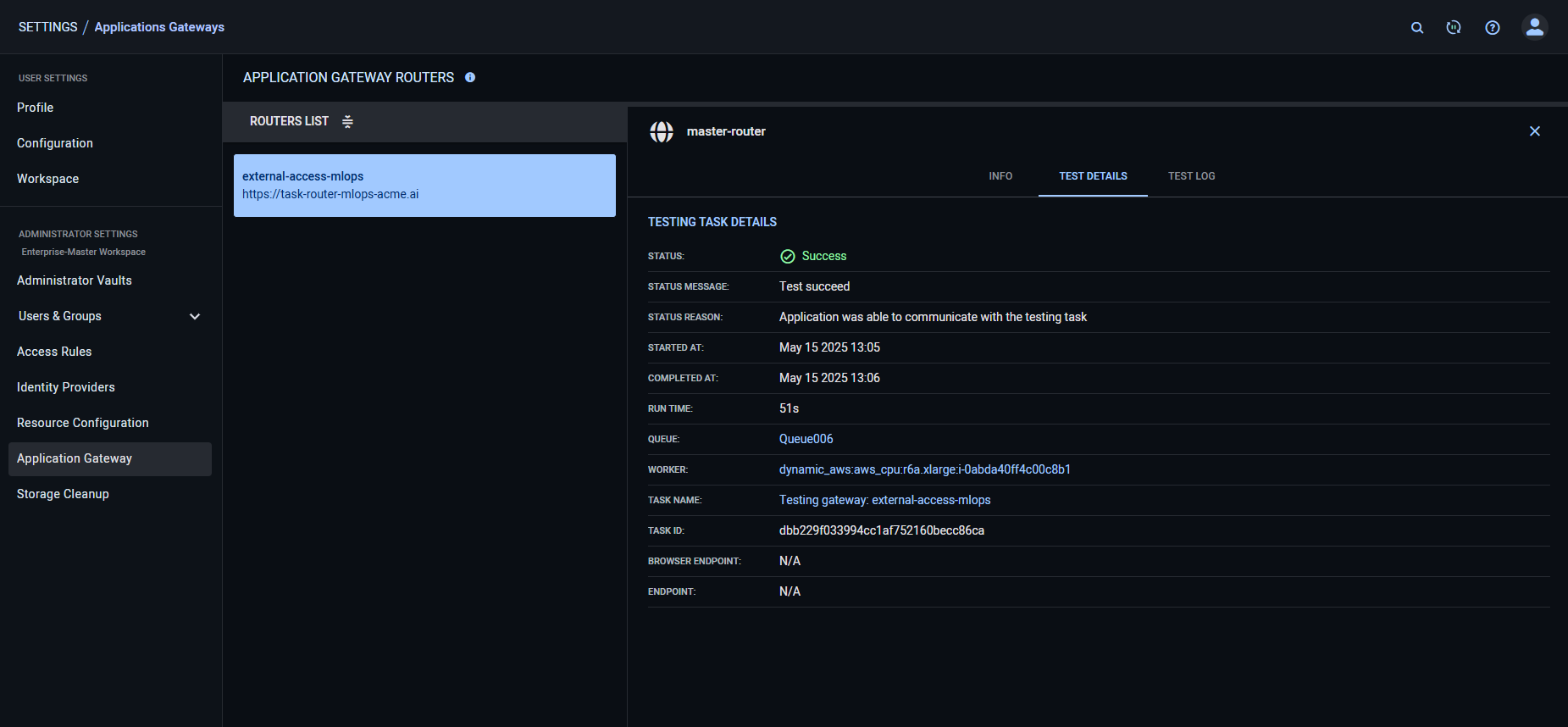Viewport: 1568px width, 727px height.
Task: Click the info icon beside Application Gateway Routers
Action: click(x=470, y=77)
